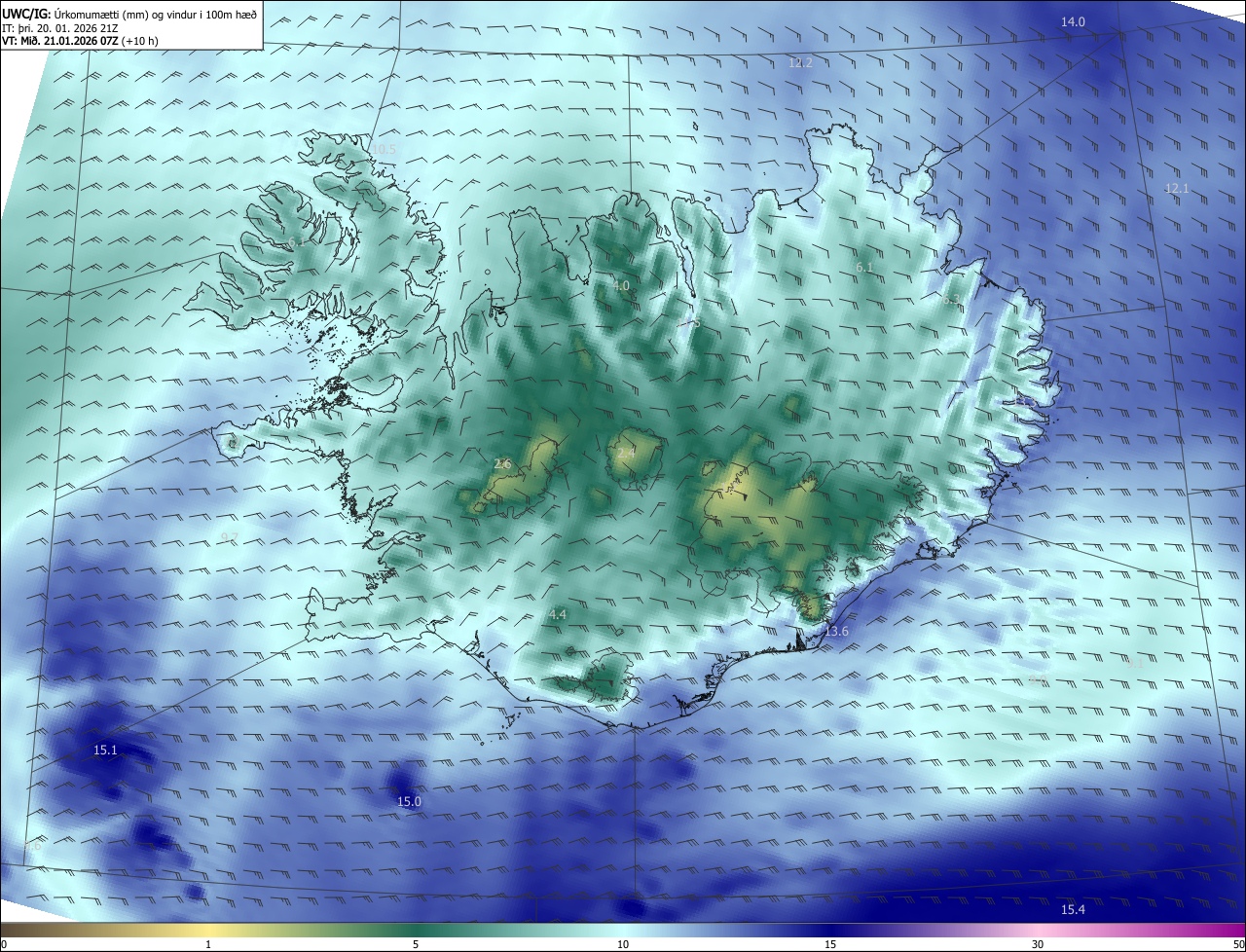This screenshot has height=952, width=1246.
Task: Click the 30 tick label on color scale
Action: [1038, 944]
